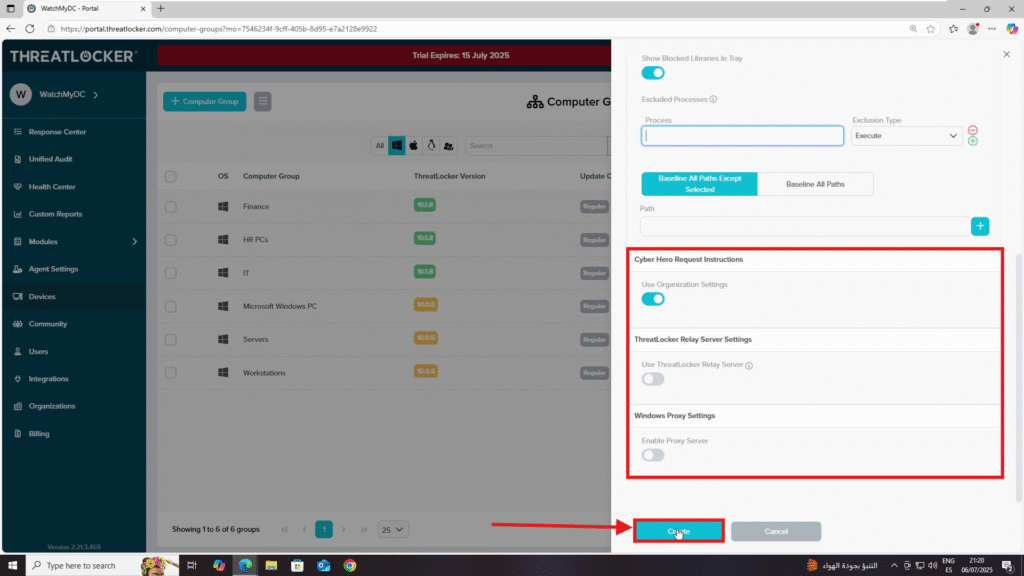Click the Create button
This screenshot has height=576, width=1024.
pos(679,532)
